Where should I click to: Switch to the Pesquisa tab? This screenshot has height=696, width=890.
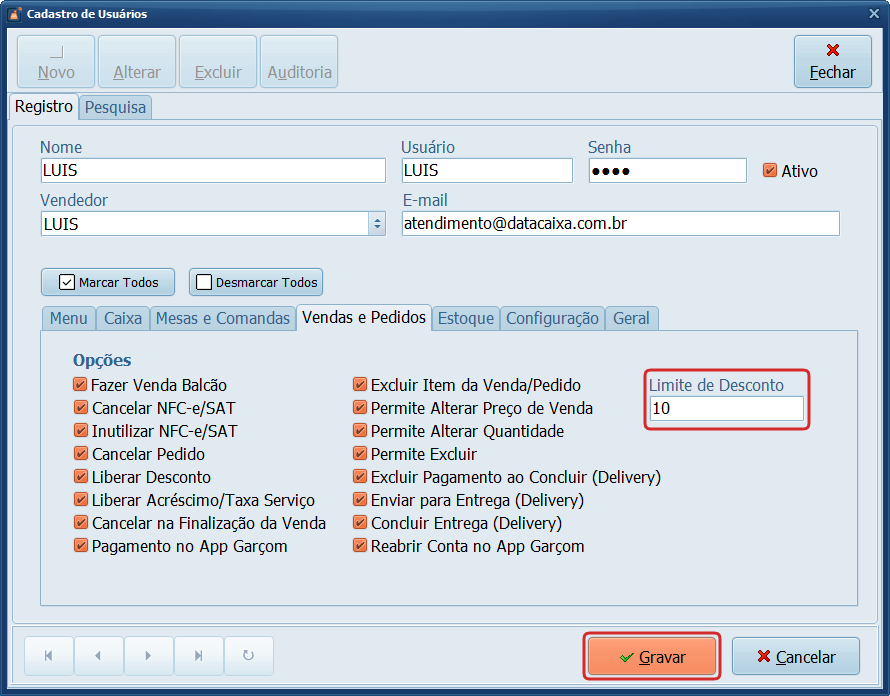click(115, 107)
